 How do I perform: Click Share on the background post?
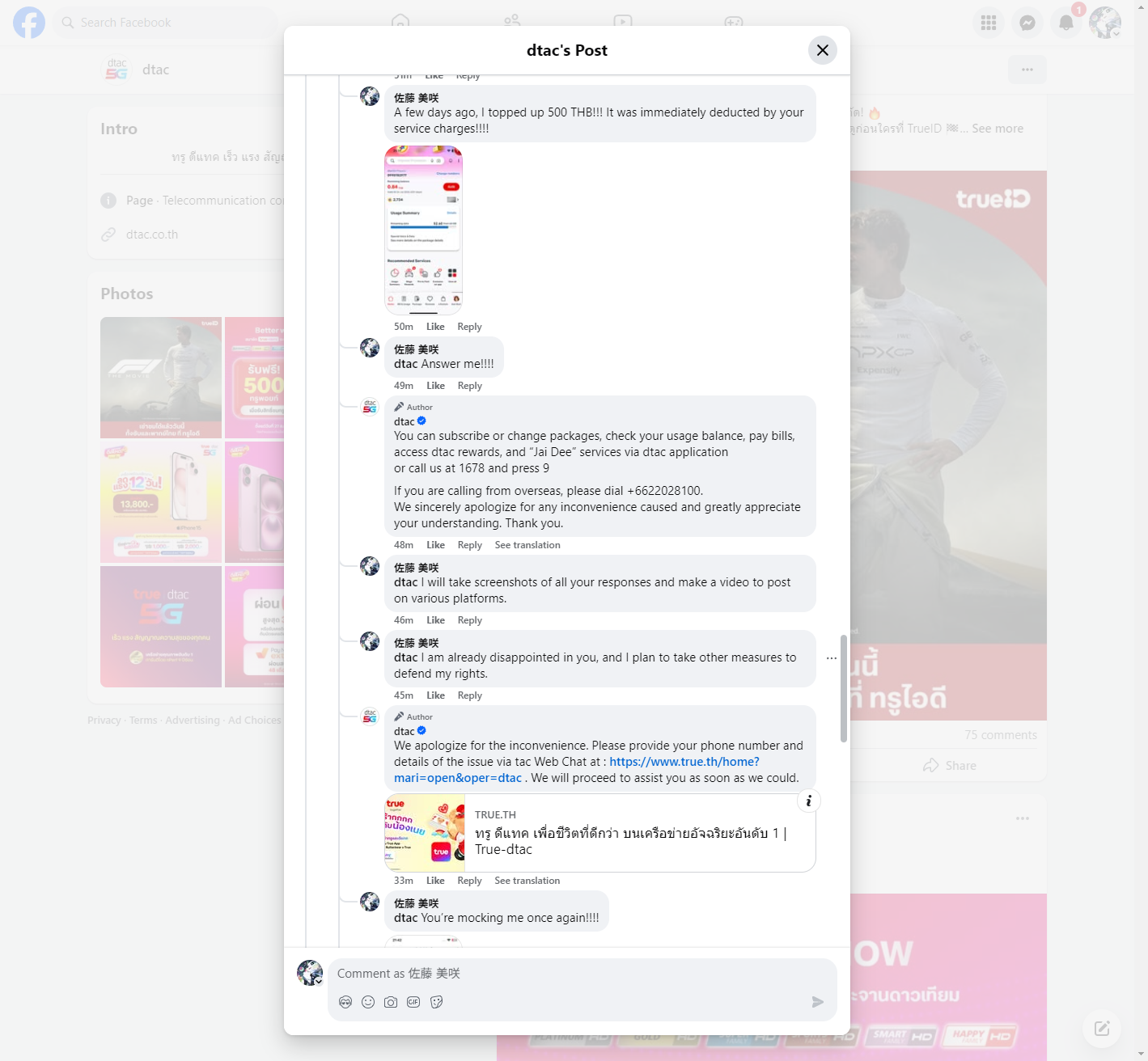(x=950, y=766)
